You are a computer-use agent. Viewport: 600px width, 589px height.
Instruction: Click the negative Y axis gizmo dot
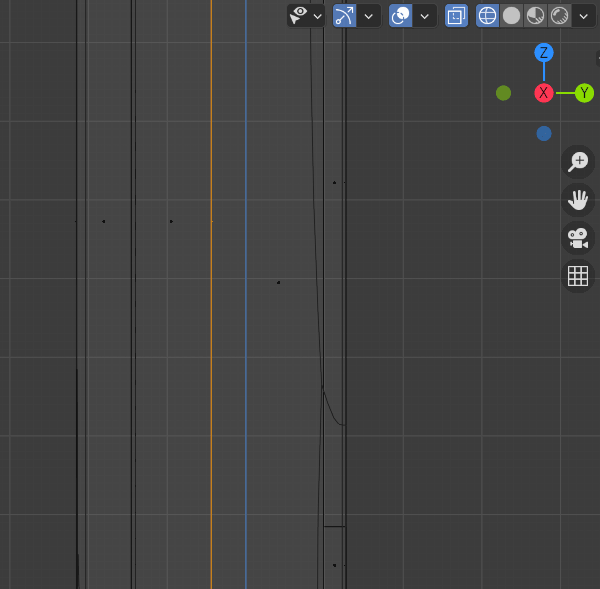[x=503, y=93]
